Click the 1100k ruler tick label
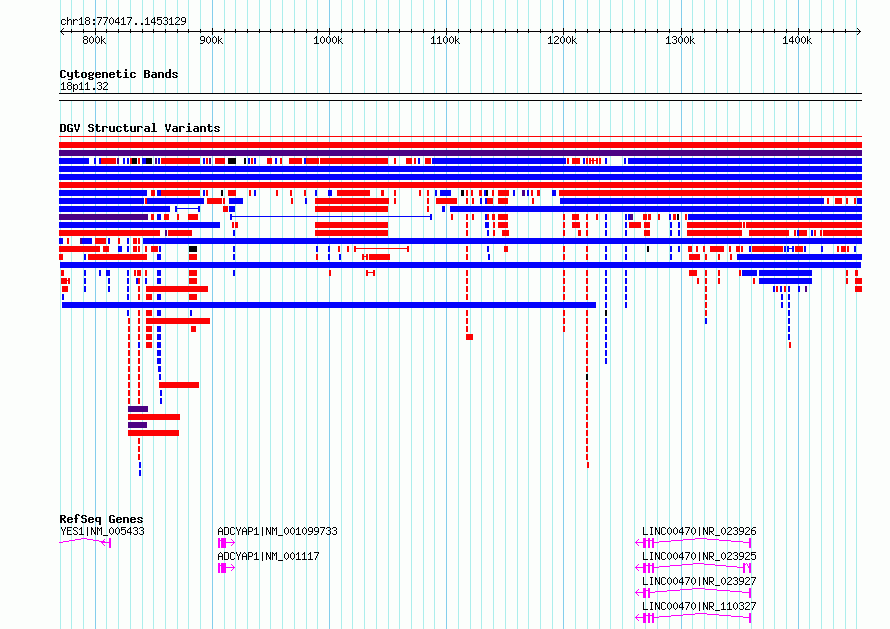This screenshot has height=629, width=890. (x=445, y=40)
